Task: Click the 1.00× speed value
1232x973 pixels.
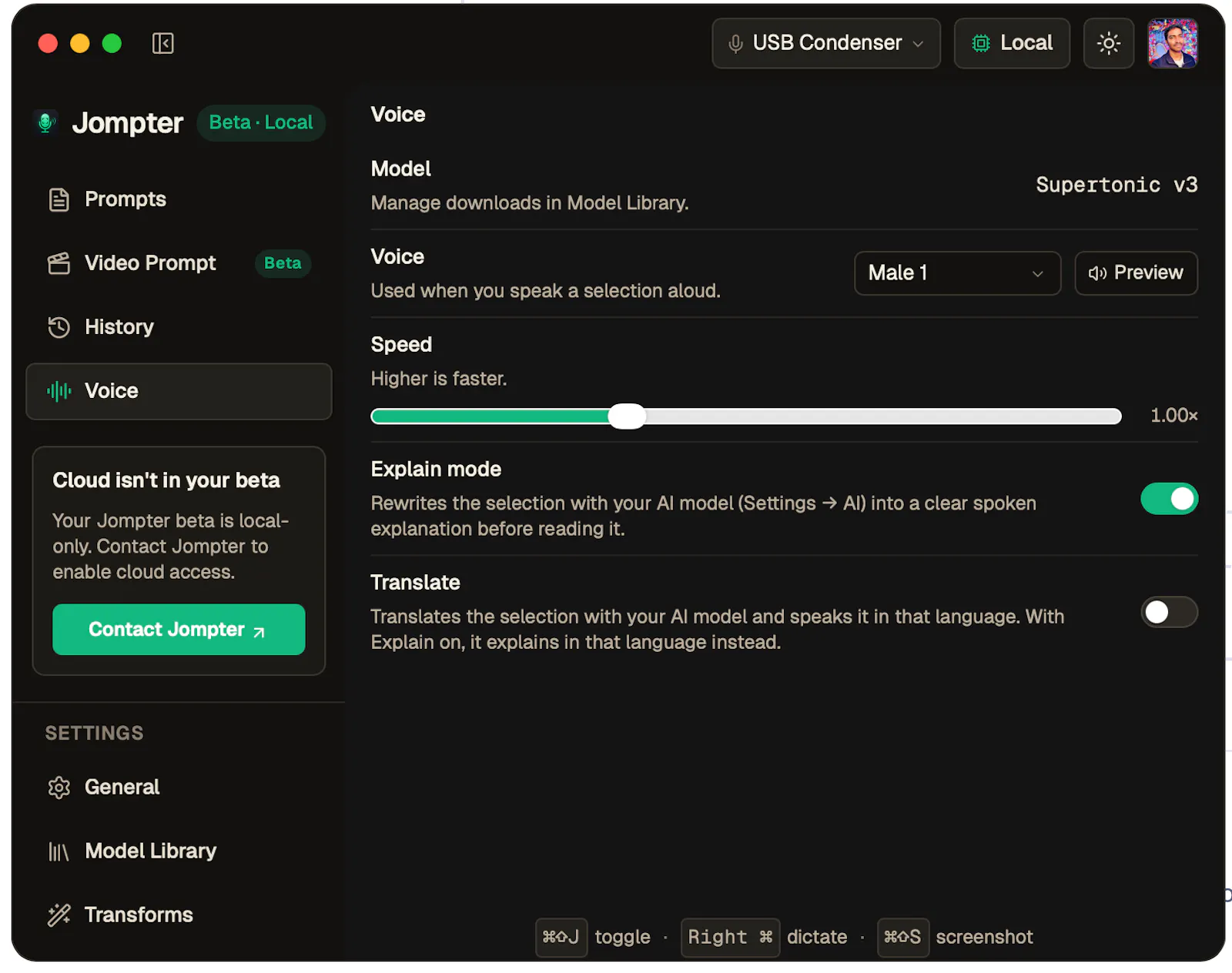Action: pyautogui.click(x=1174, y=416)
